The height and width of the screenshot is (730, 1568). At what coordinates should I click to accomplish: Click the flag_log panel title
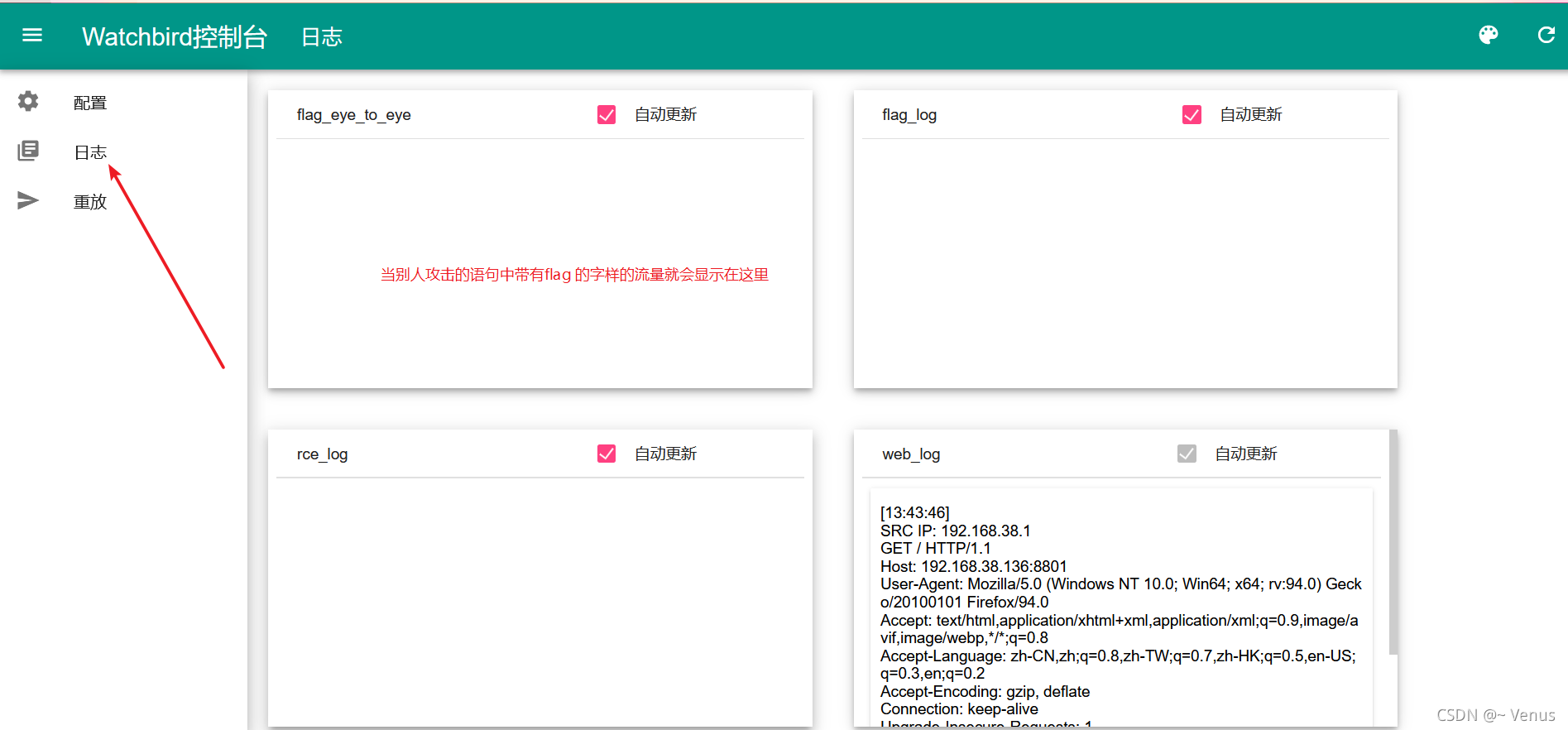(x=909, y=115)
